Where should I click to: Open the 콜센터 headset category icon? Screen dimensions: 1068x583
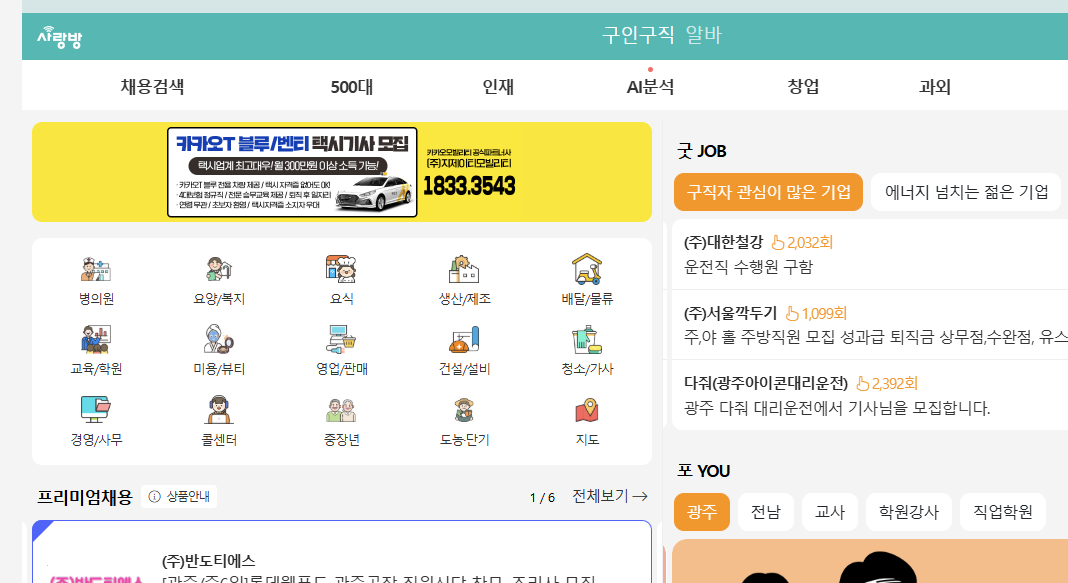pos(219,410)
